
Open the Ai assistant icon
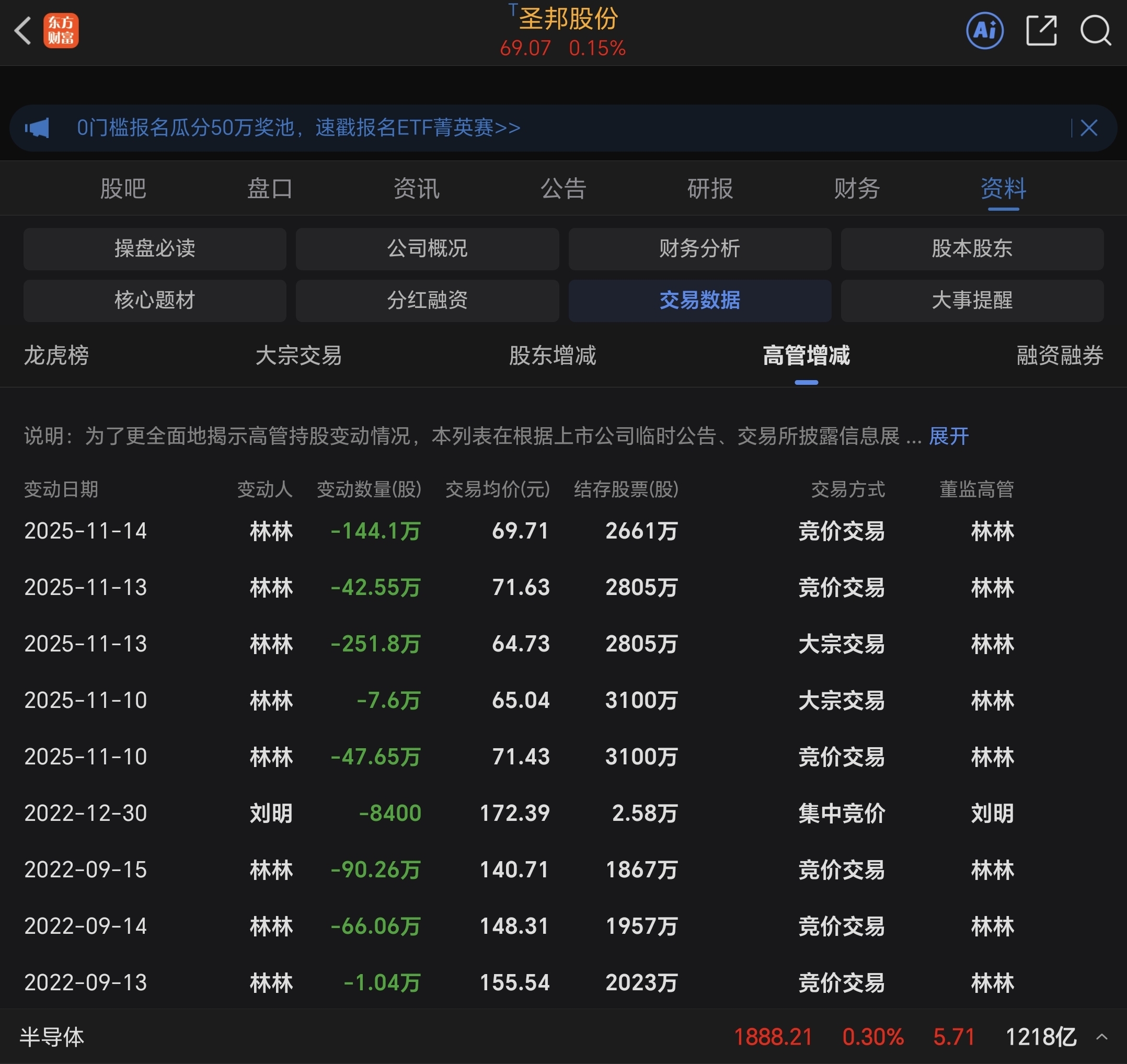pyautogui.click(x=985, y=31)
